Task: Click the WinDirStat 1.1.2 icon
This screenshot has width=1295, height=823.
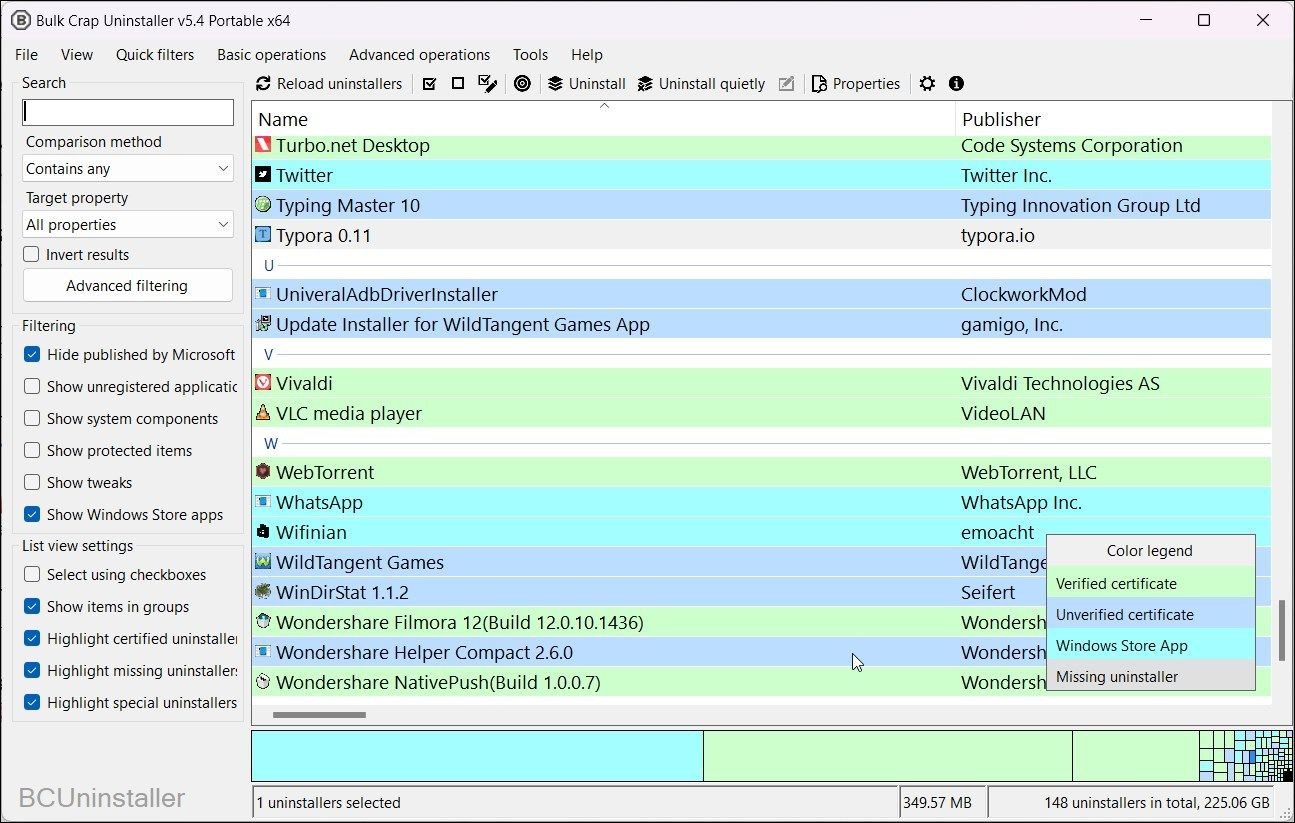Action: coord(263,592)
